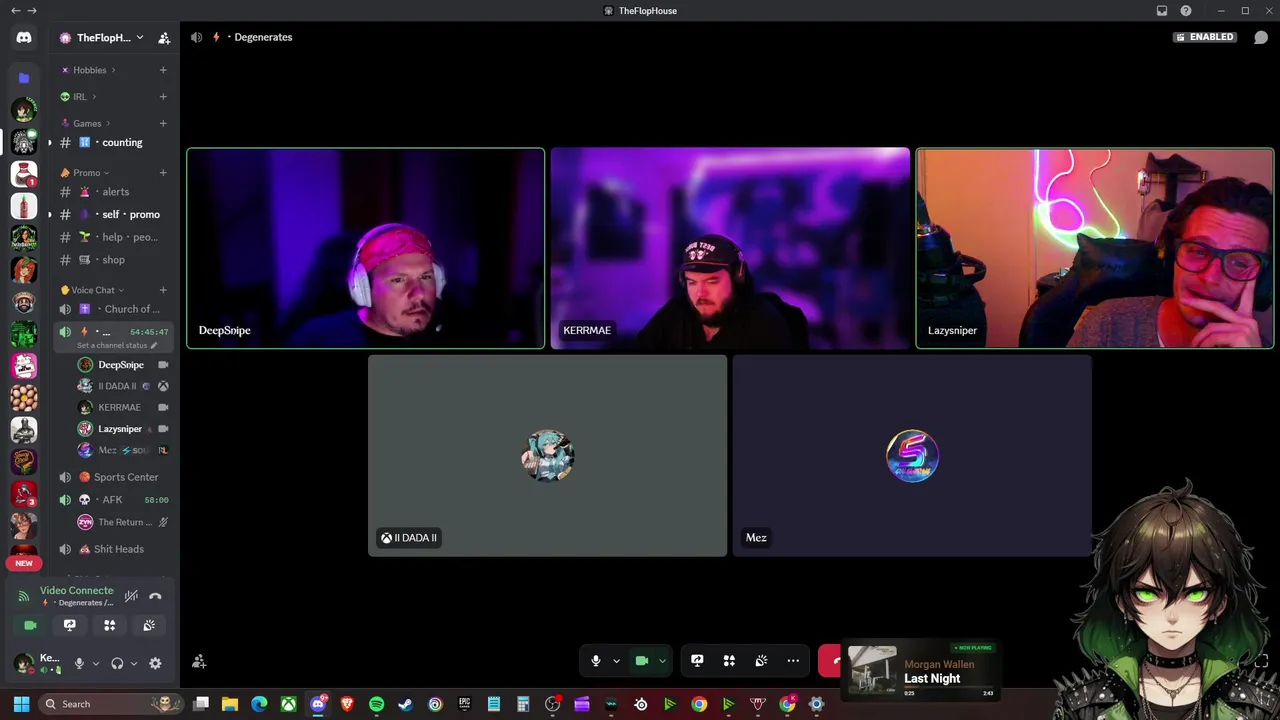Expand the Hobbies category

click(x=88, y=70)
